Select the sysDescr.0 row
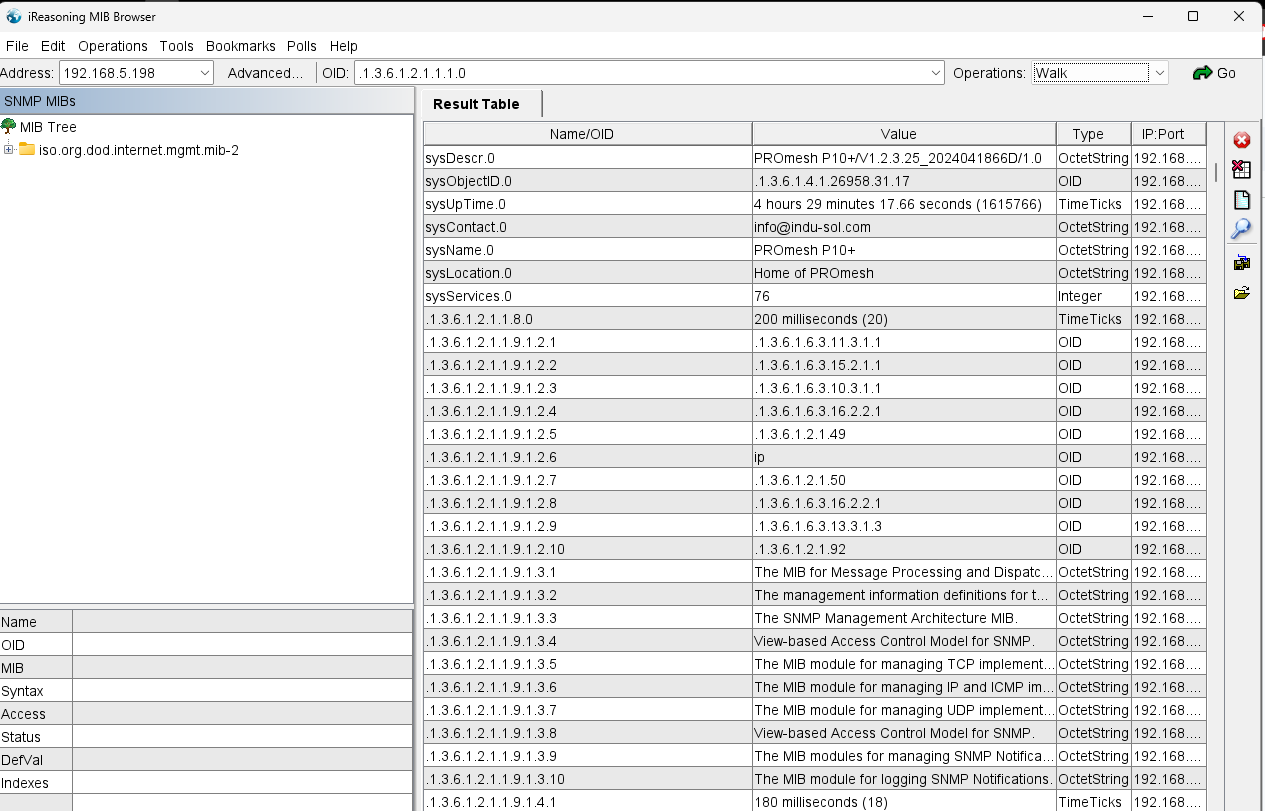Screen dimensions: 1265x811 815,158
